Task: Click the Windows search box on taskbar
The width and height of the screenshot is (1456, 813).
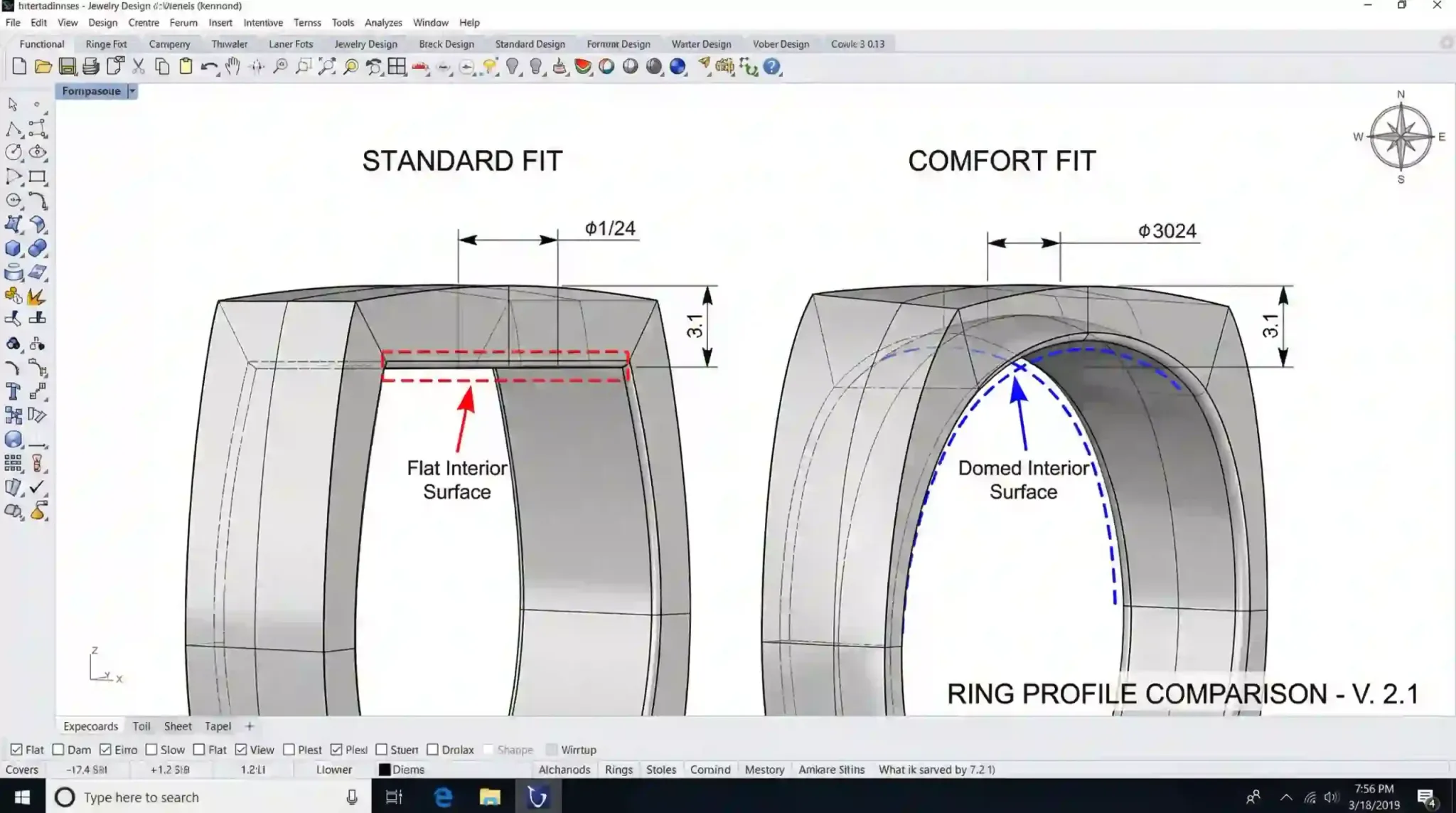Action: (208, 797)
